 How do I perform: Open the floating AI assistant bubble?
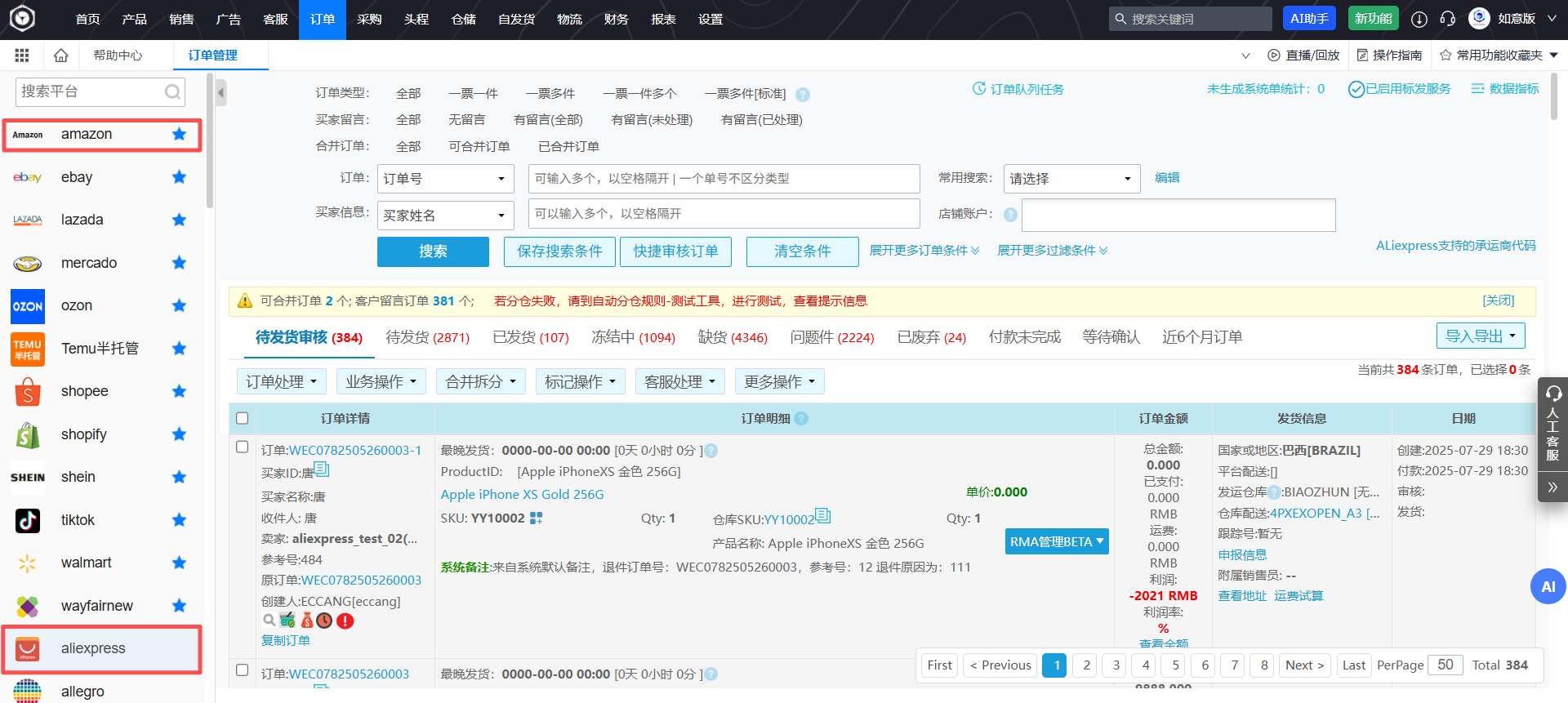(x=1548, y=586)
